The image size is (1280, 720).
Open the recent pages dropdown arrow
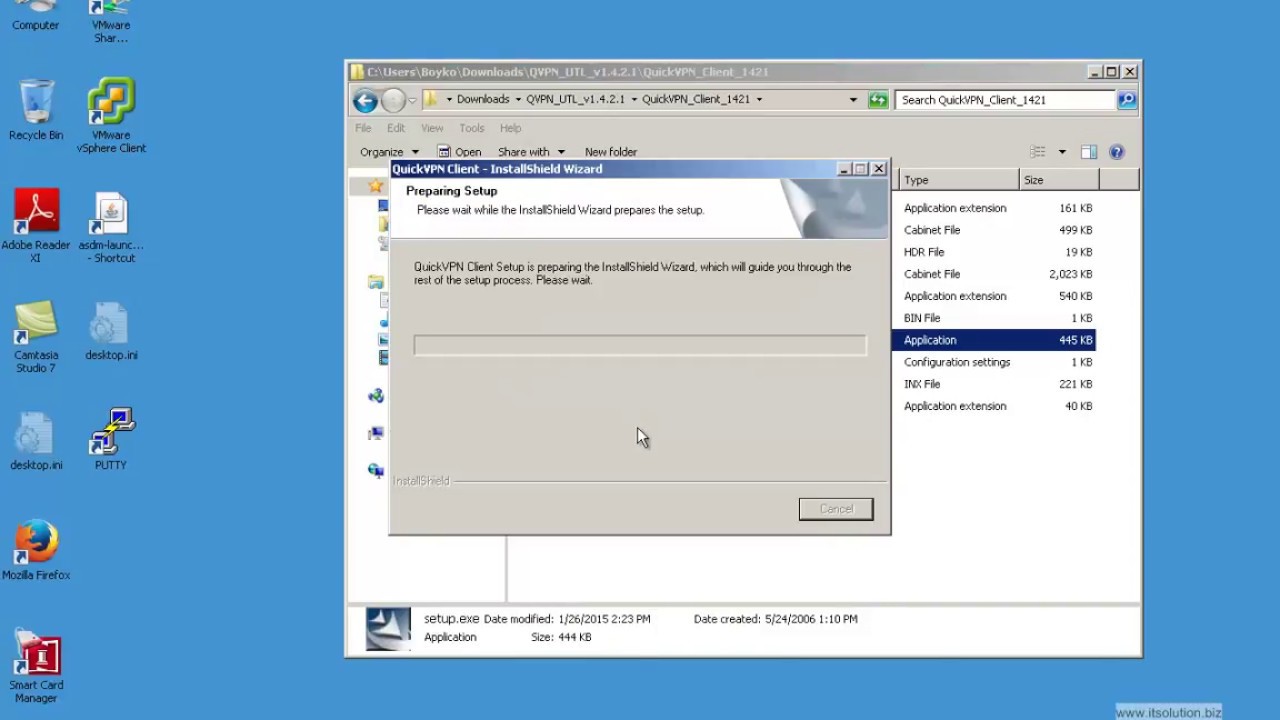[412, 100]
